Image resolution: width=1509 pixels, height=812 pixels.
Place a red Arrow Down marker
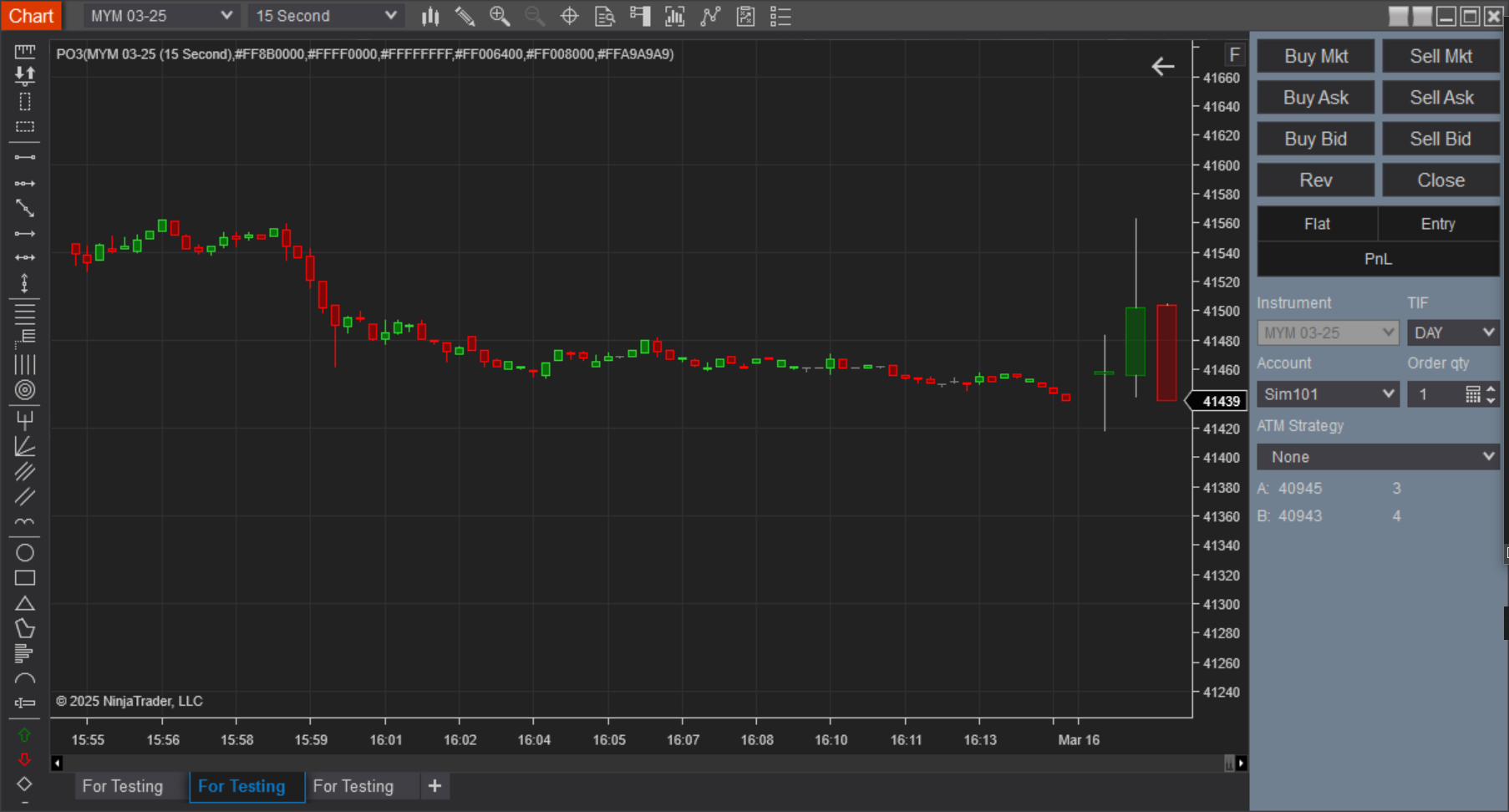click(x=24, y=759)
